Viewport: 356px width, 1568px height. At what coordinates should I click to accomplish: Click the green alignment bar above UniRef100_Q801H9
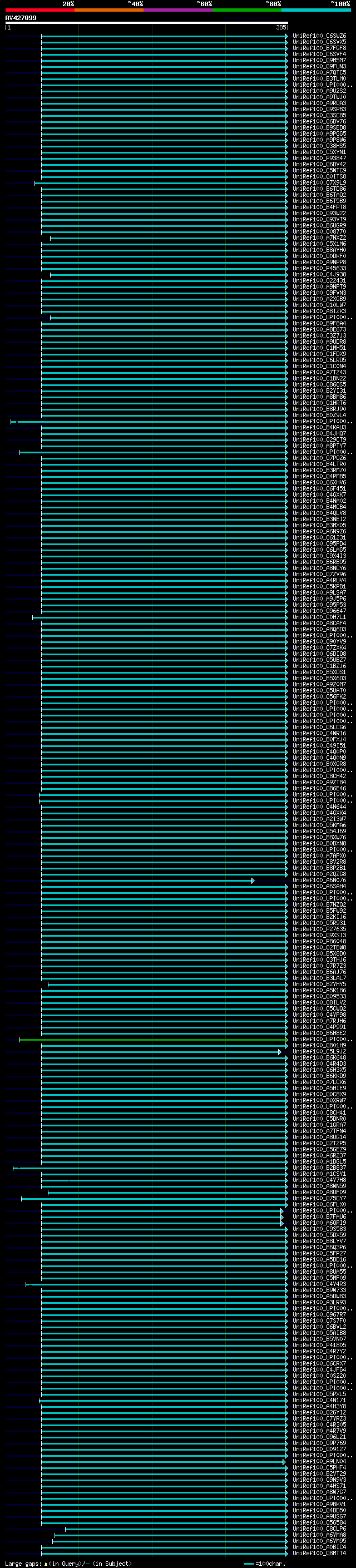pos(154,1040)
